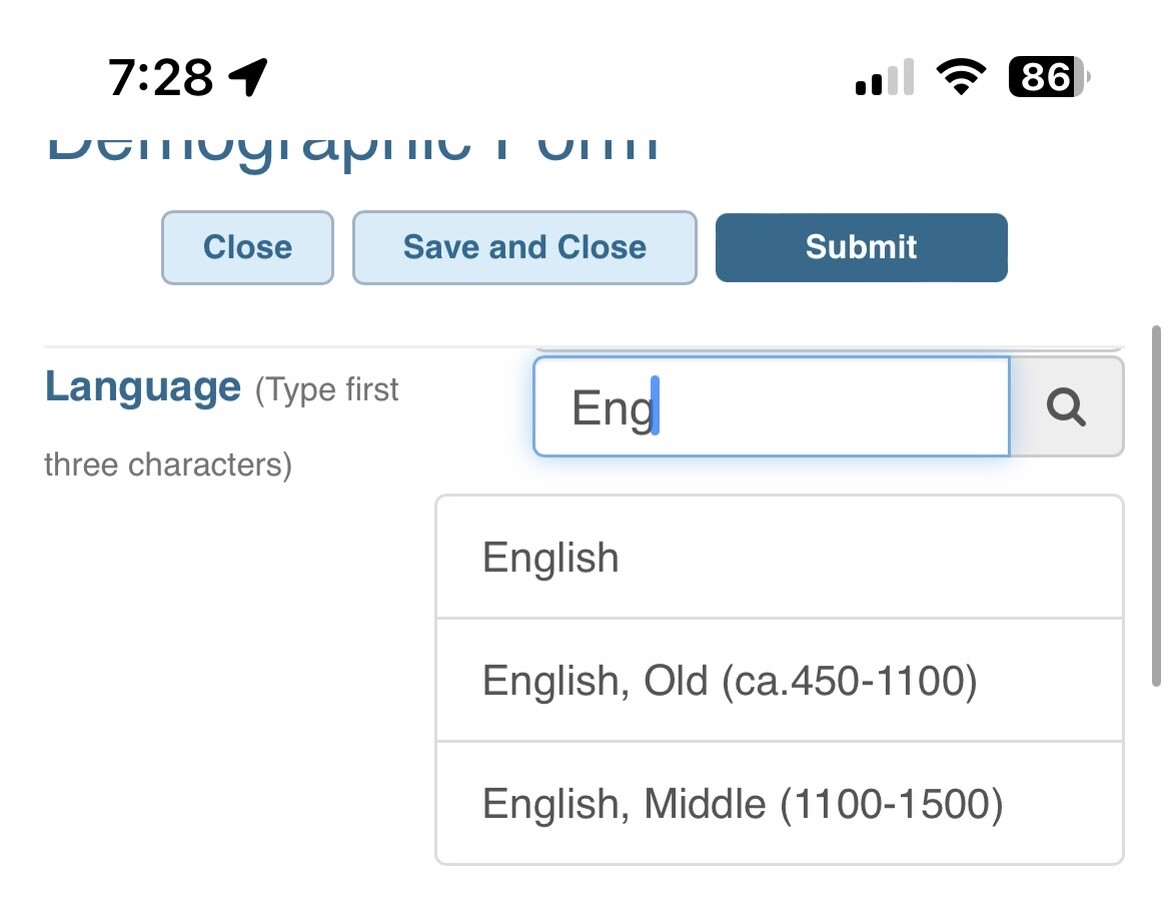Click the '(Type first' hint text
The image size is (1170, 919).
pyautogui.click(x=327, y=389)
